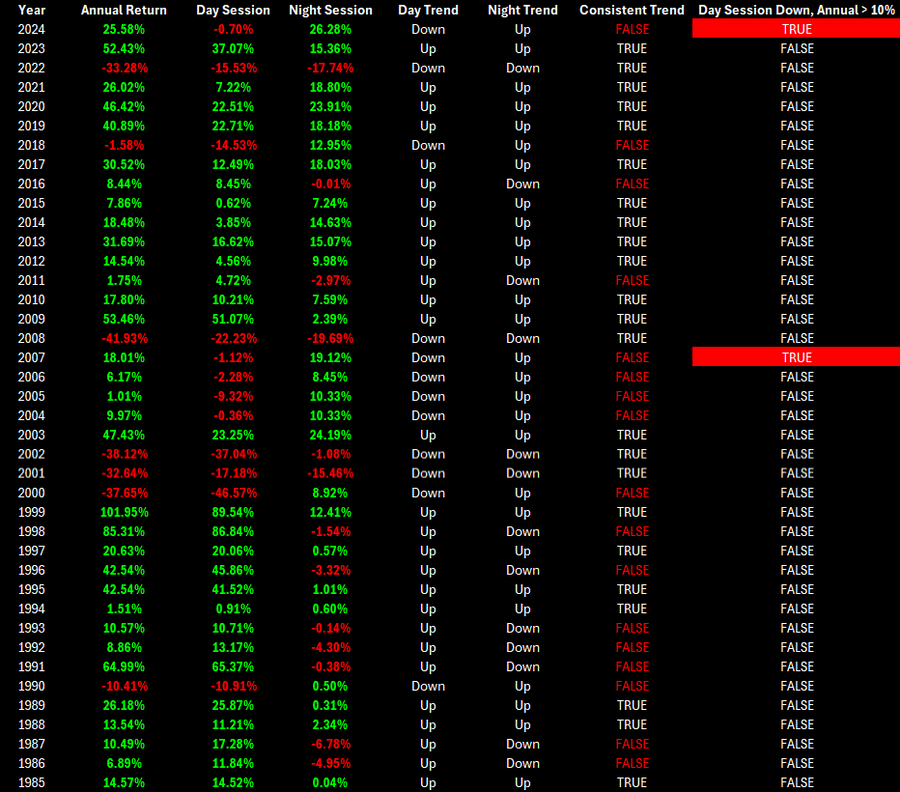Click the red TRUE cell for 2007
Viewport: 900px width, 792px height.
pos(797,358)
